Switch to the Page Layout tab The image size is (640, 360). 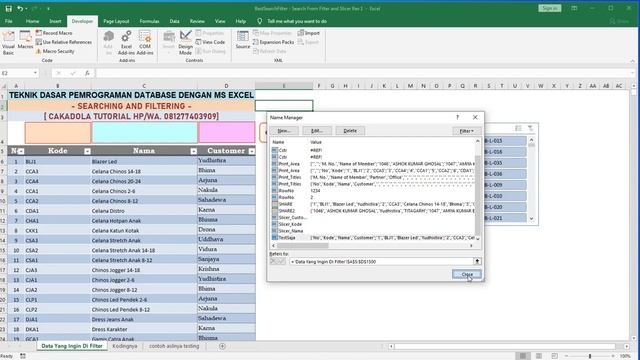[x=116, y=21]
